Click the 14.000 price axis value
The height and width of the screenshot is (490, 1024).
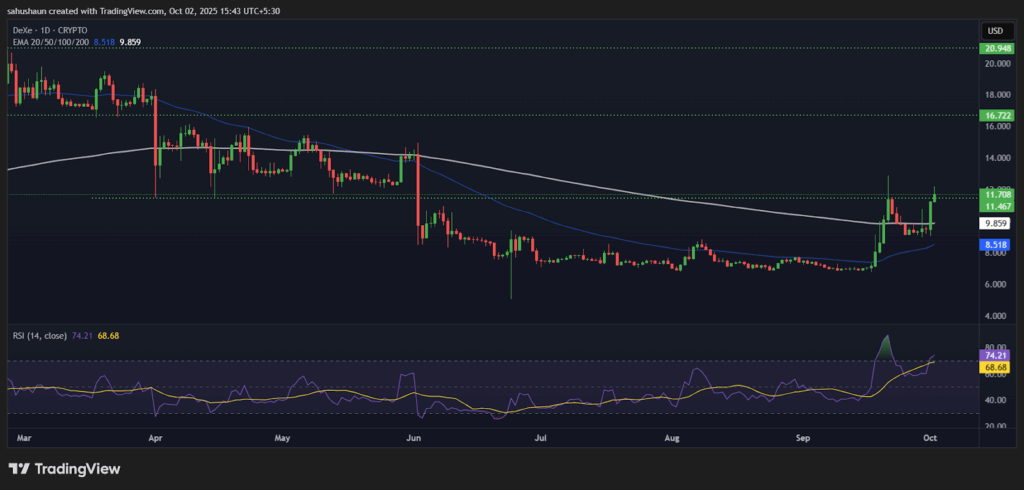995,158
